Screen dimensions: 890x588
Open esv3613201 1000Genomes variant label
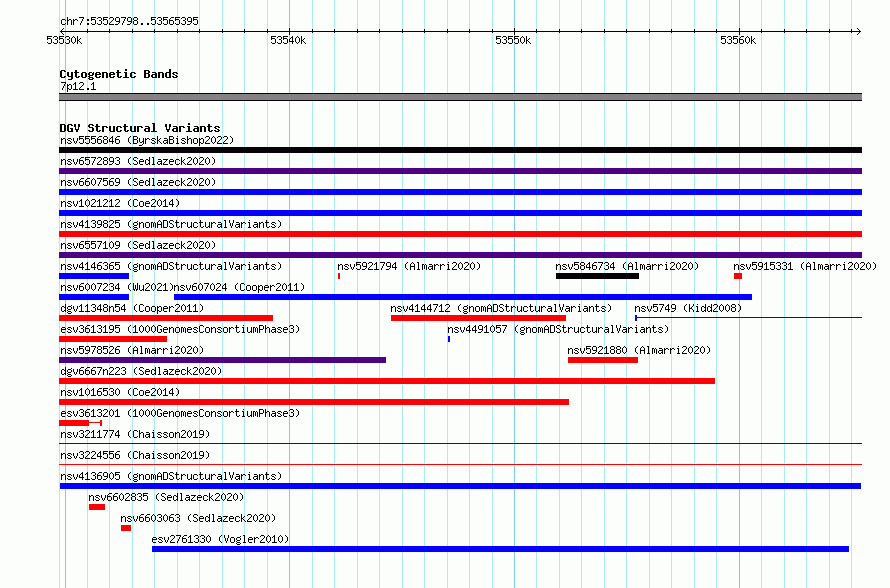point(180,413)
